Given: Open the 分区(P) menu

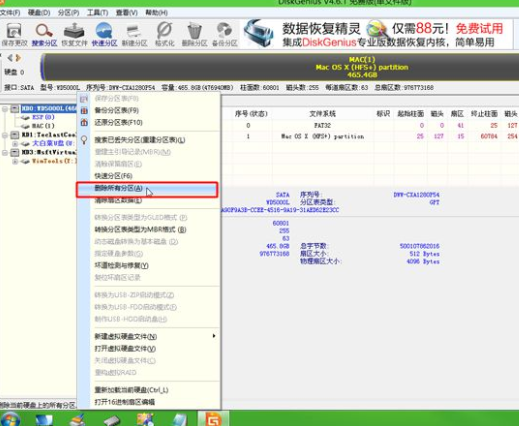Looking at the screenshot, I should (68, 13).
